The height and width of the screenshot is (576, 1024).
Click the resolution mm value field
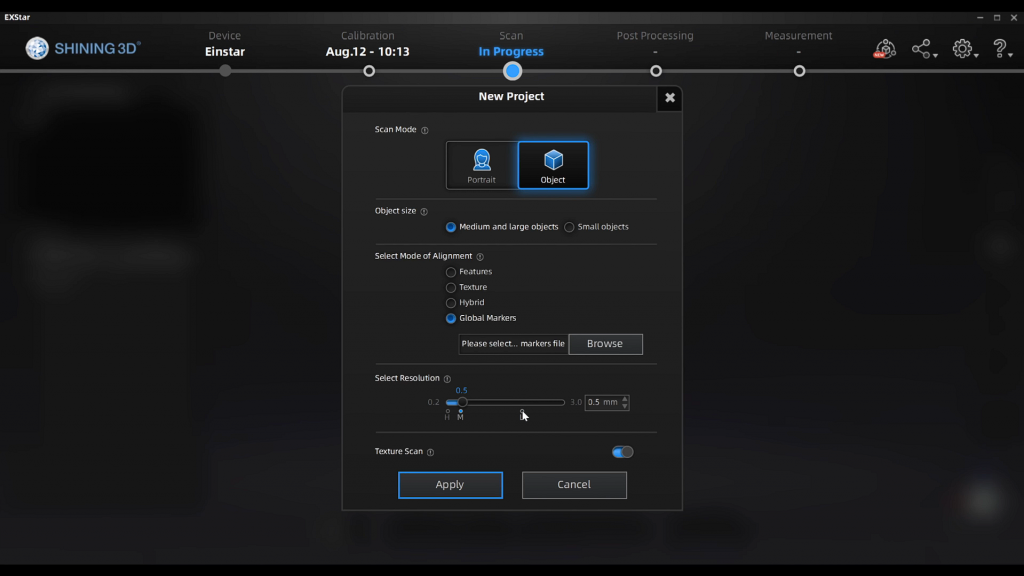click(602, 402)
